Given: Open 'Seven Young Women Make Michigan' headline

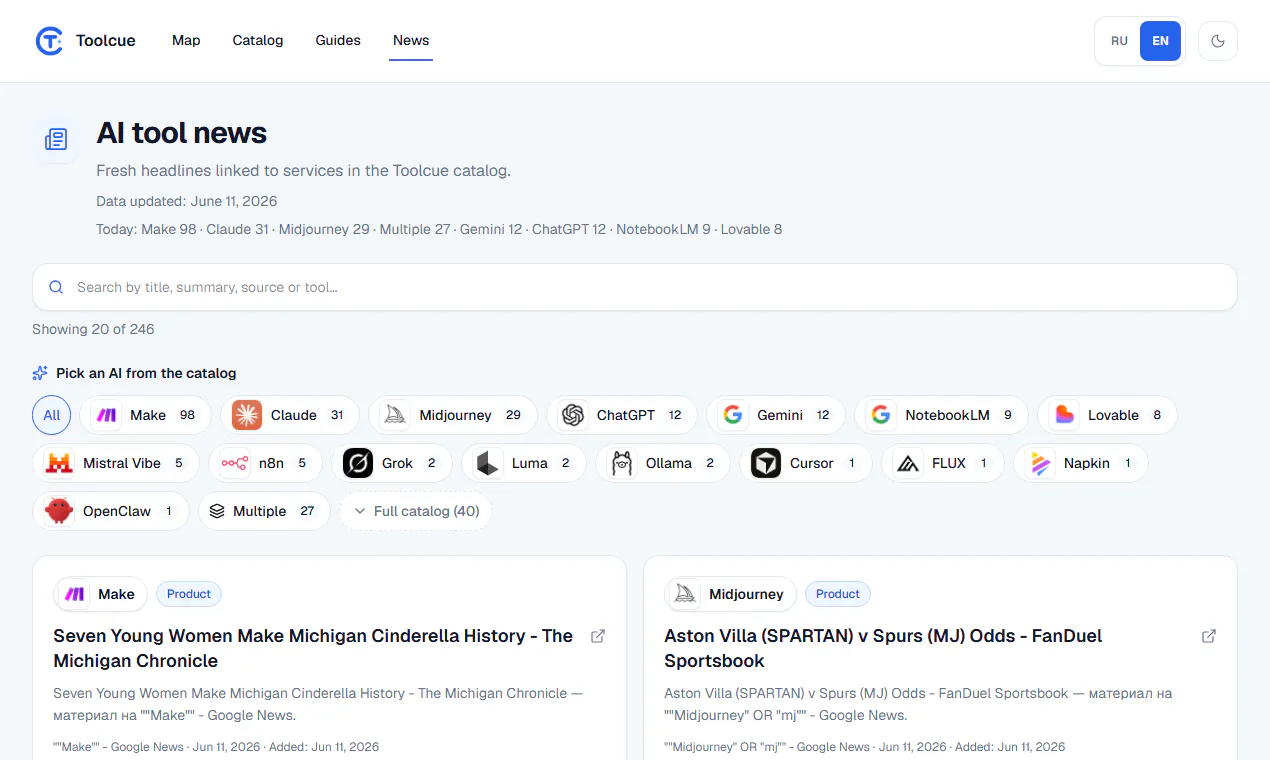Looking at the screenshot, I should click(313, 648).
